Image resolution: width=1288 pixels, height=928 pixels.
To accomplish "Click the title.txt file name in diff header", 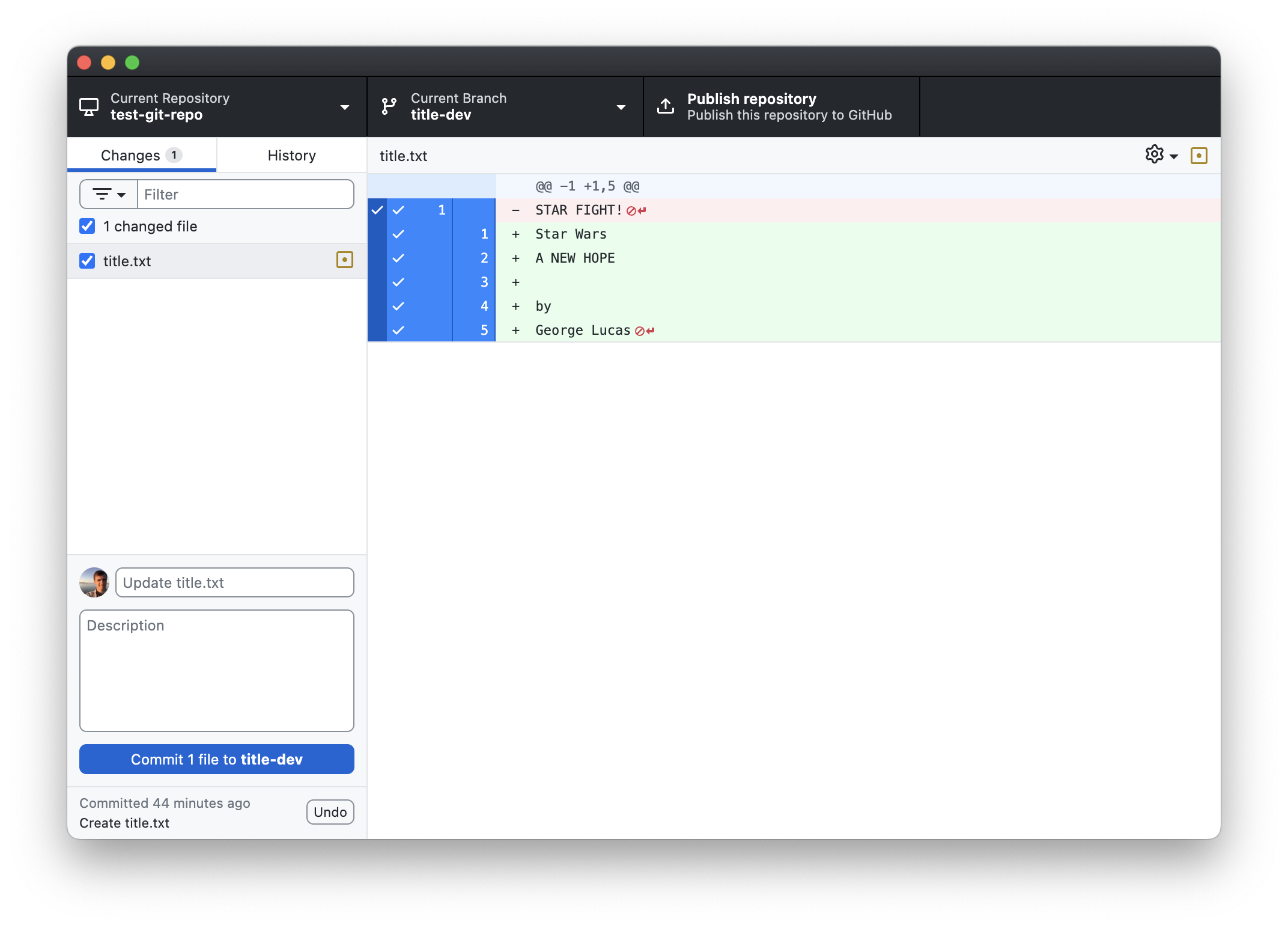I will click(403, 156).
